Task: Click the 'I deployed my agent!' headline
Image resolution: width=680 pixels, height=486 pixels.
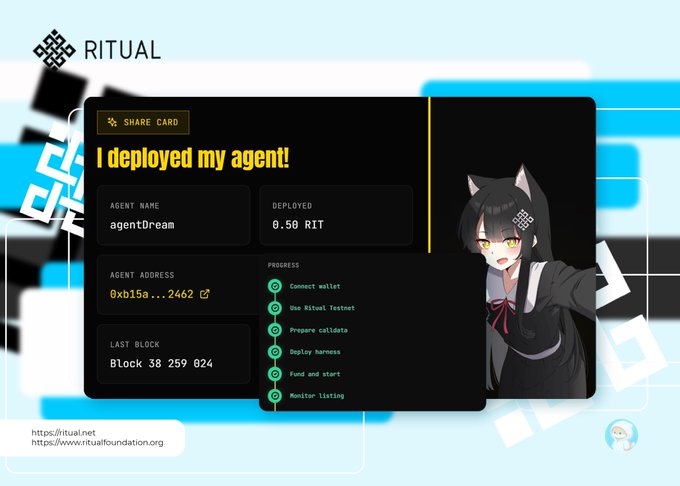Action: pos(193,158)
